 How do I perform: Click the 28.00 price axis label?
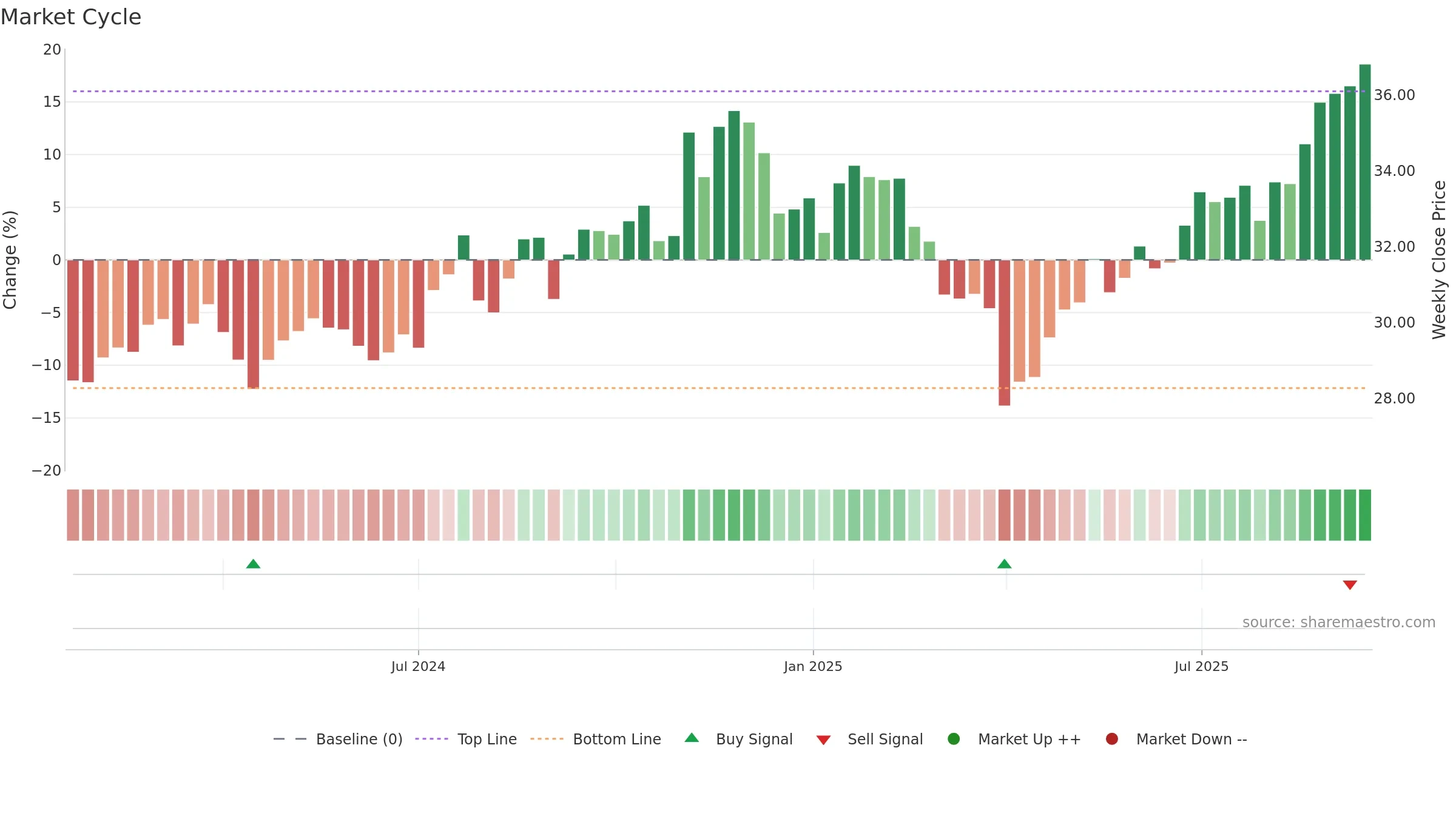click(x=1394, y=398)
